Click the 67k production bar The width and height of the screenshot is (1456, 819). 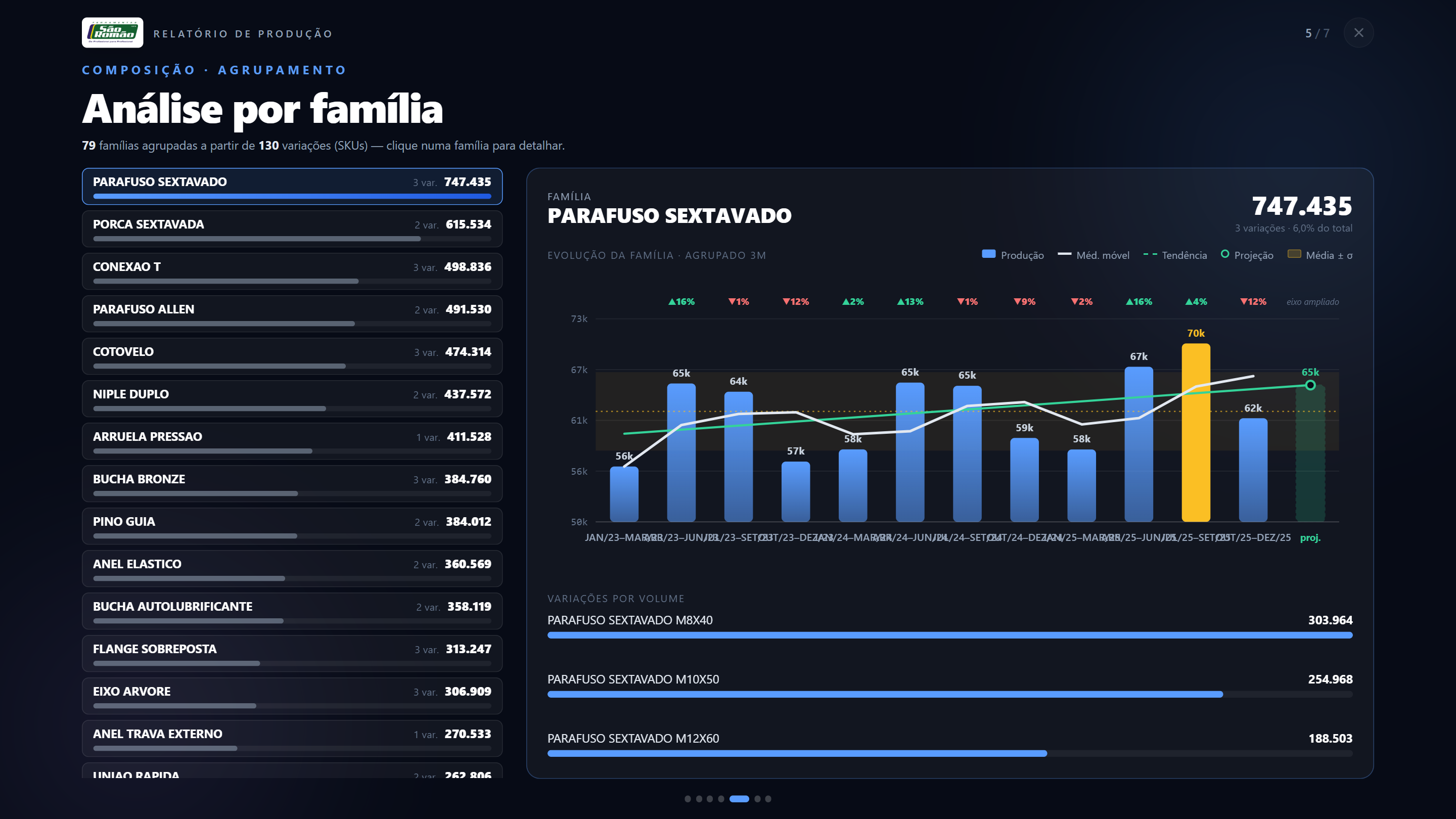pos(1139,444)
